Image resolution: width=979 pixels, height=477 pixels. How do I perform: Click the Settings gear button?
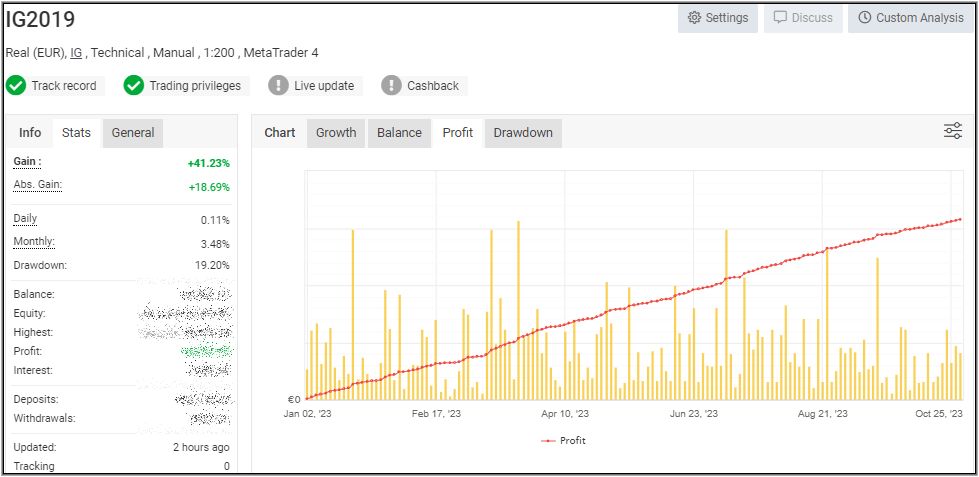click(717, 18)
